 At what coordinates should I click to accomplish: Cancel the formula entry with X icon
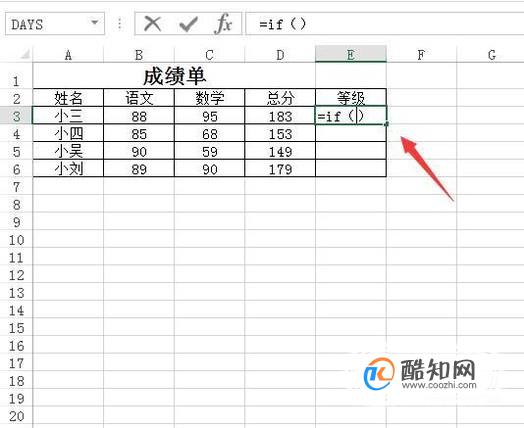pos(153,24)
